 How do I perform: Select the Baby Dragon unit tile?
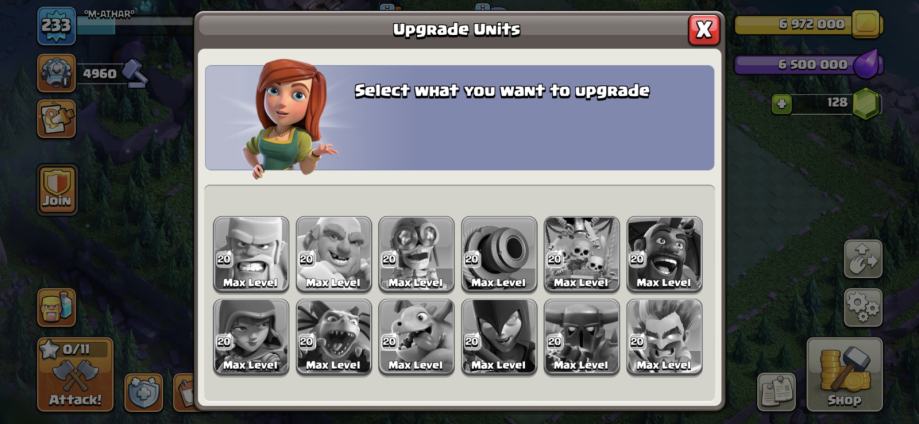417,337
